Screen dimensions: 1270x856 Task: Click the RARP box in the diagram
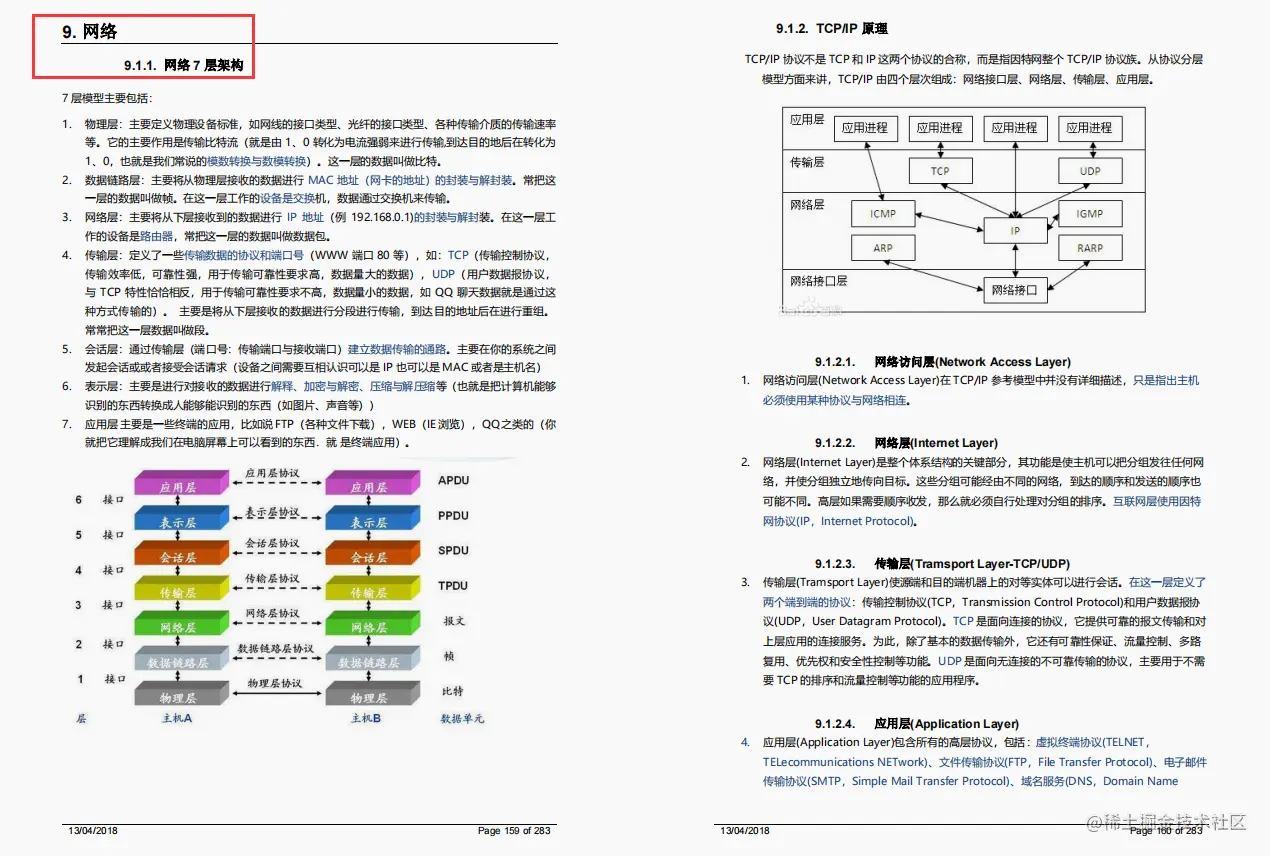pos(1090,248)
